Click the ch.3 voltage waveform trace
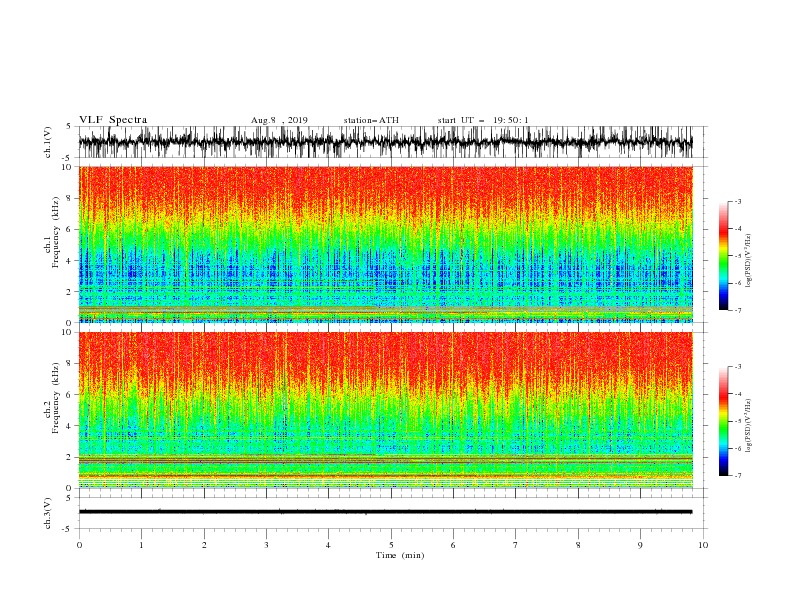This screenshot has width=792, height=612. coord(385,512)
